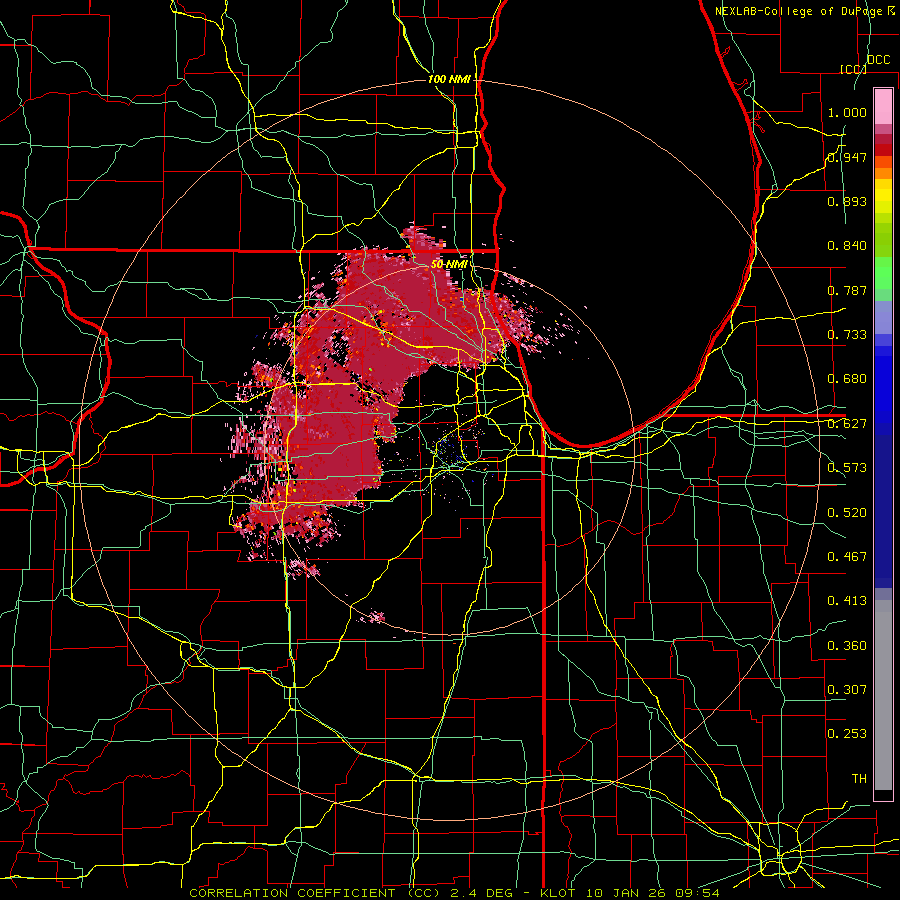Select the 0.467 scale value
This screenshot has width=900, height=900.
pos(847,557)
